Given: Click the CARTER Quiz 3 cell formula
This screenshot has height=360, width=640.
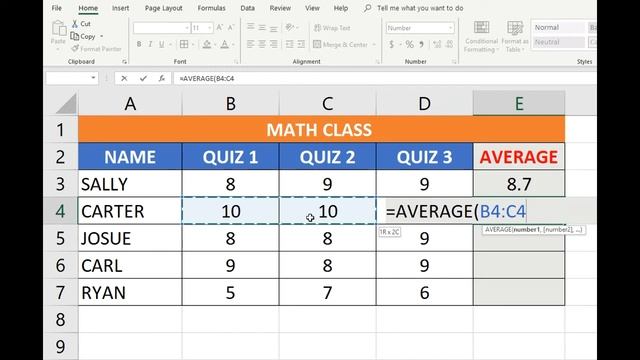Looking at the screenshot, I should point(456,211).
